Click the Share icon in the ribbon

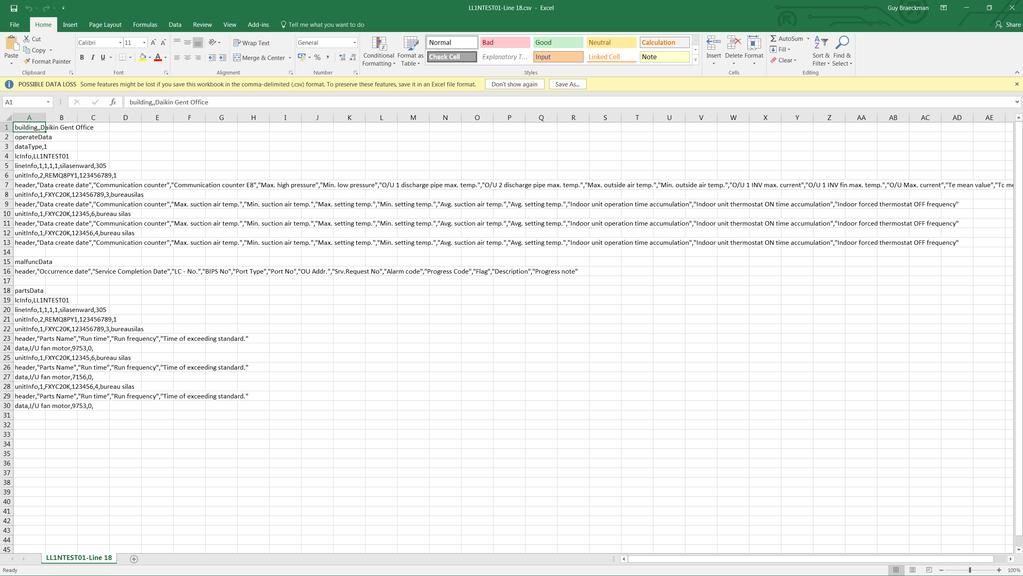point(998,25)
